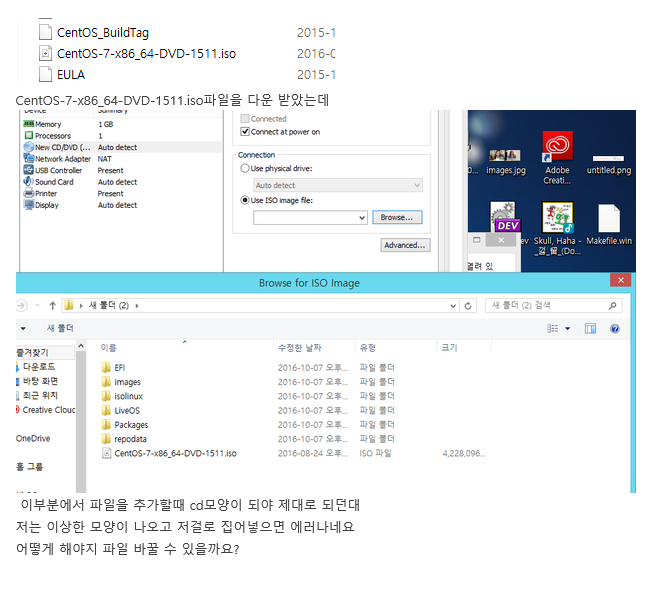Click CentOS_BuildTag file in top list
This screenshot has width=667, height=596.
103,33
